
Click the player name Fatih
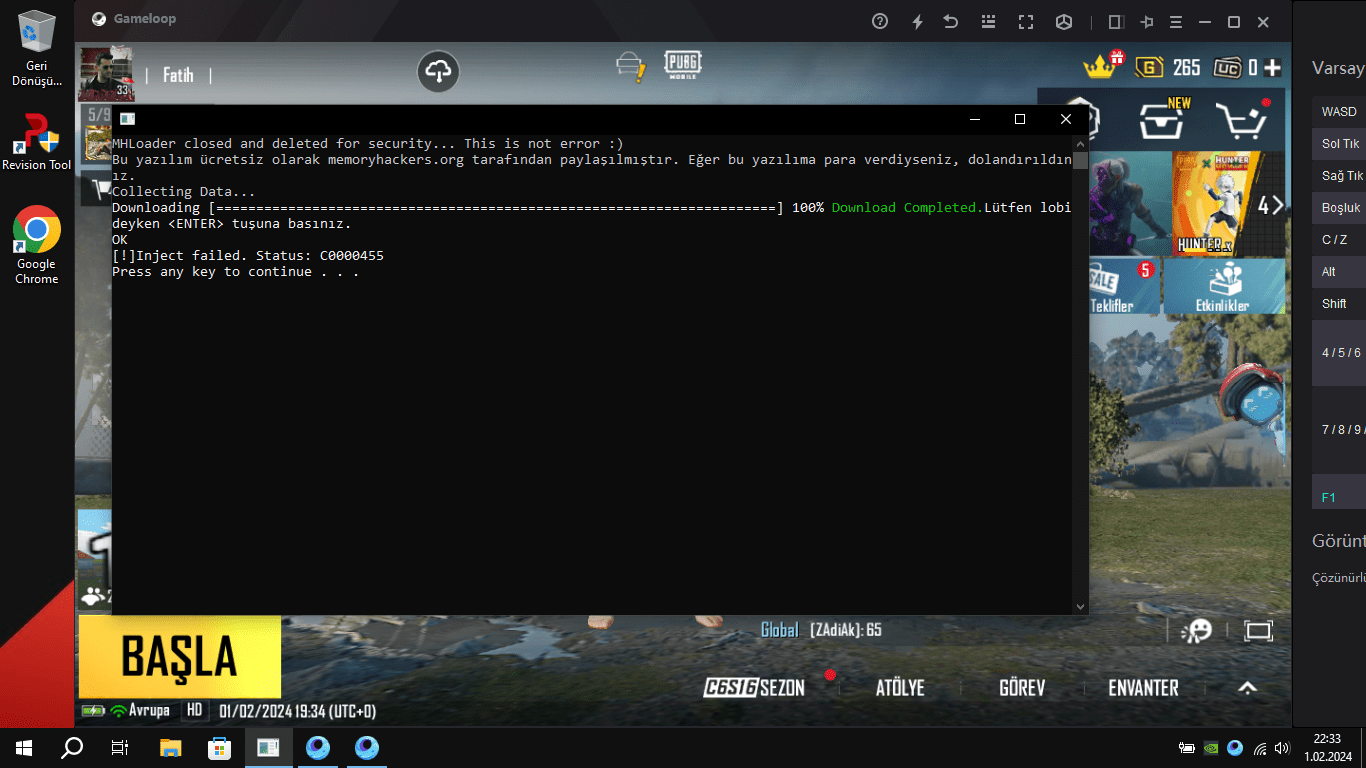coord(178,75)
